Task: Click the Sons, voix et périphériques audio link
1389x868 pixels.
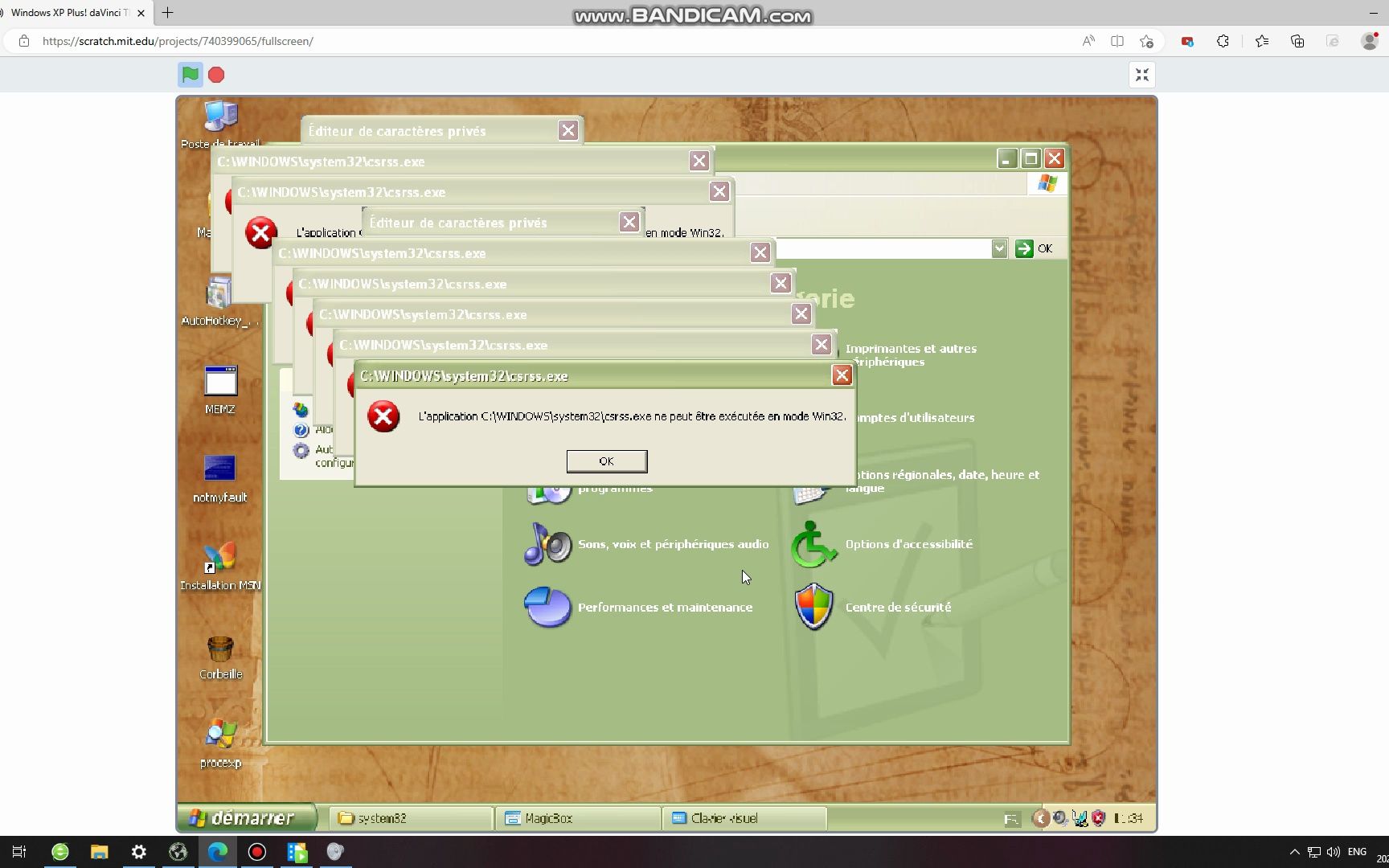Action: click(673, 544)
